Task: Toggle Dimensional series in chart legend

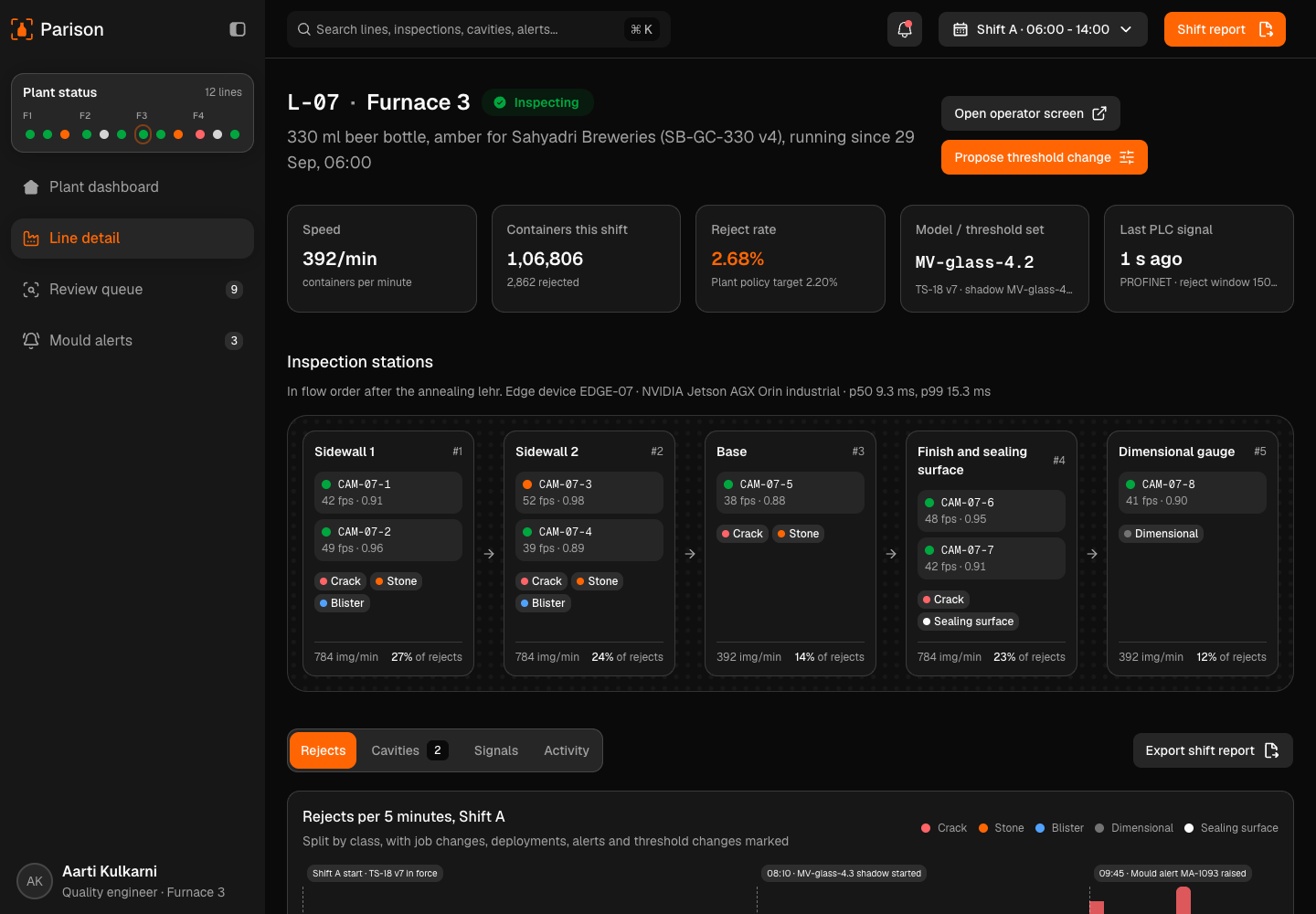Action: coord(1134,828)
